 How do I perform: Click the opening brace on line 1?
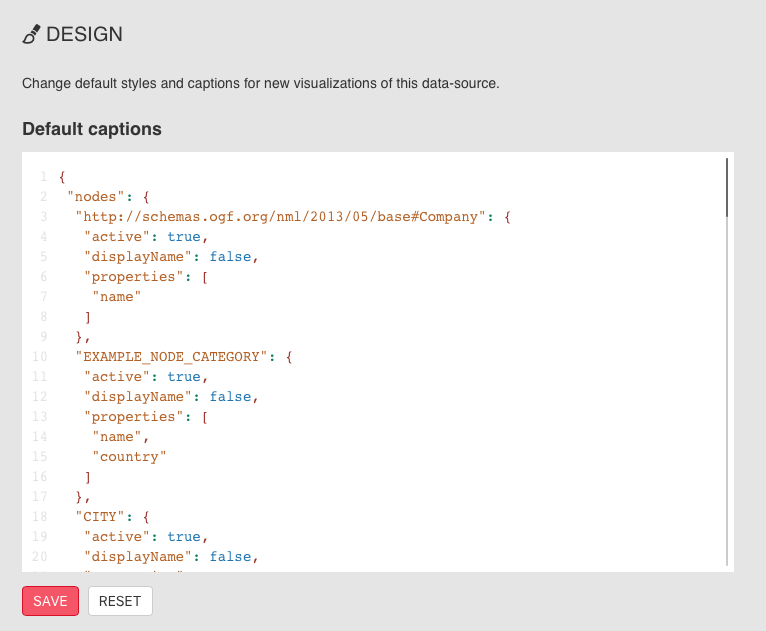click(62, 177)
